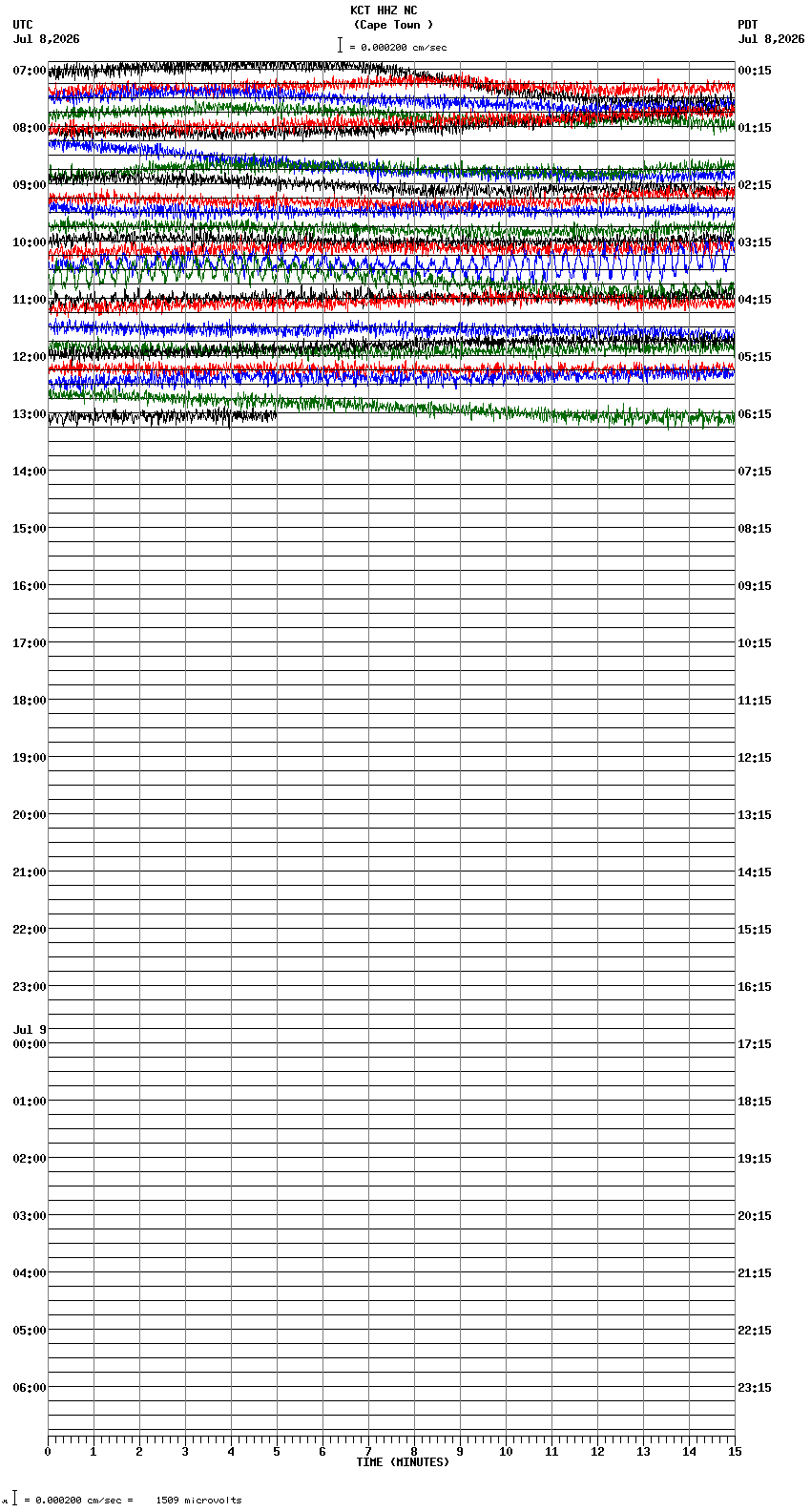811x1512 pixels.
Task: Click the '18:00' UTC row label
Action: pos(30,701)
